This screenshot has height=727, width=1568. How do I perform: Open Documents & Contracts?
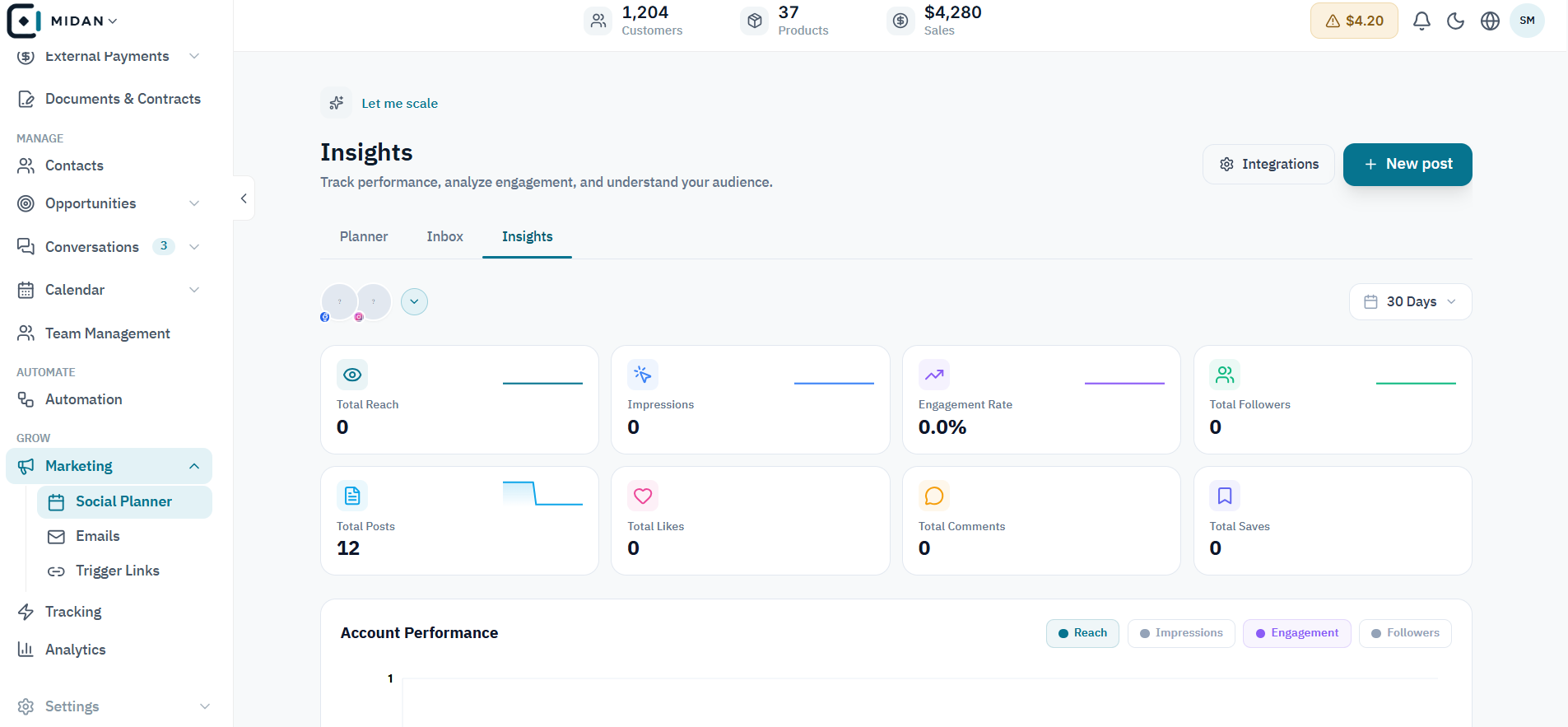pos(109,99)
